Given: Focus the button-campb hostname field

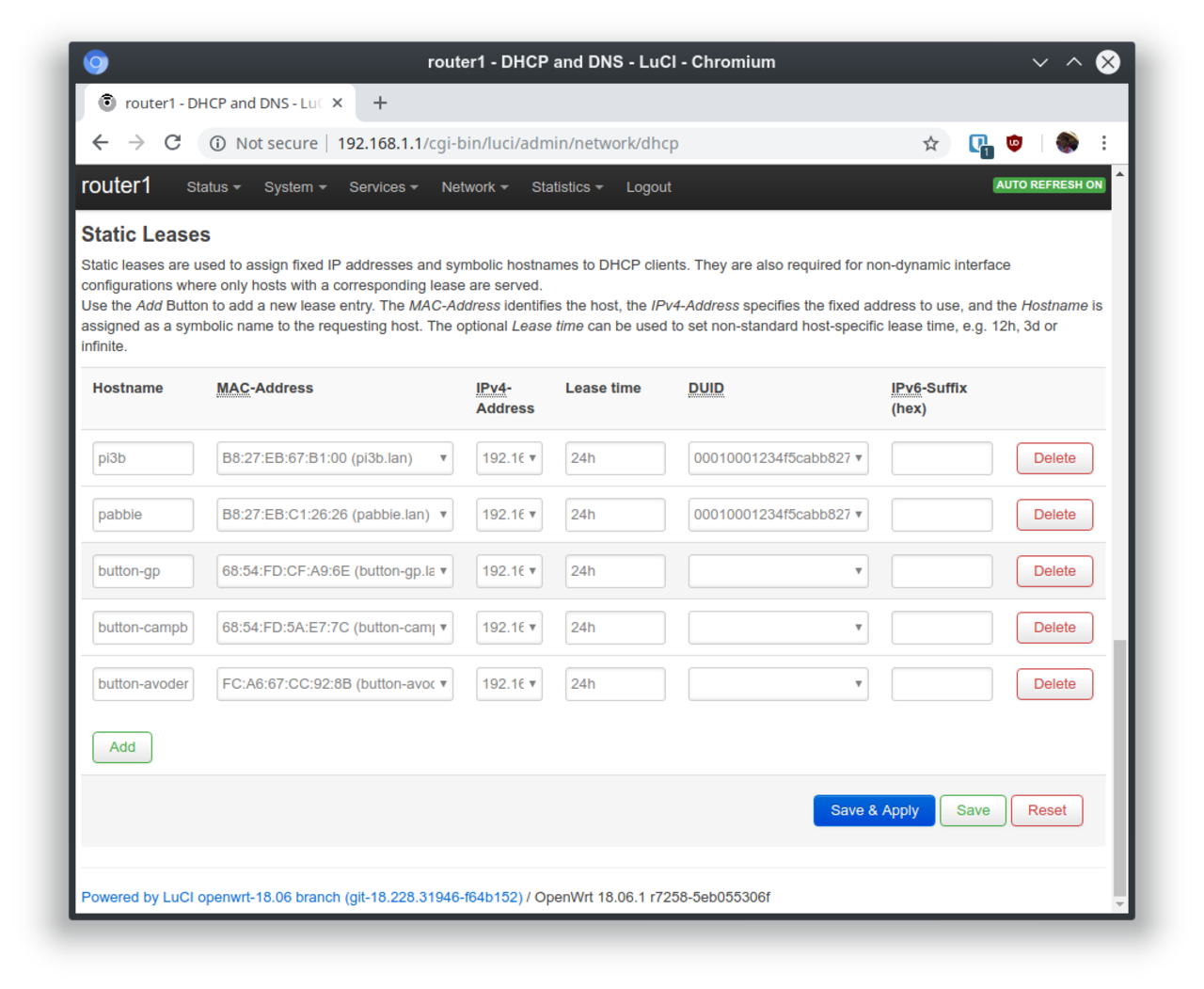Looking at the screenshot, I should 143,628.
